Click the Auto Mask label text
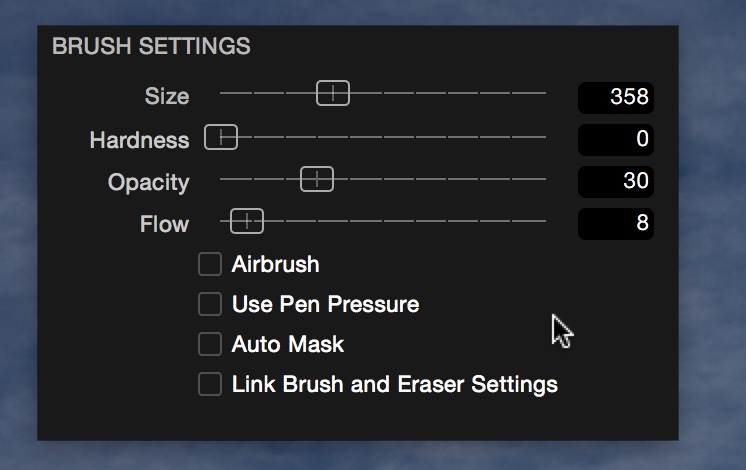The height and width of the screenshot is (470, 746). click(x=288, y=344)
